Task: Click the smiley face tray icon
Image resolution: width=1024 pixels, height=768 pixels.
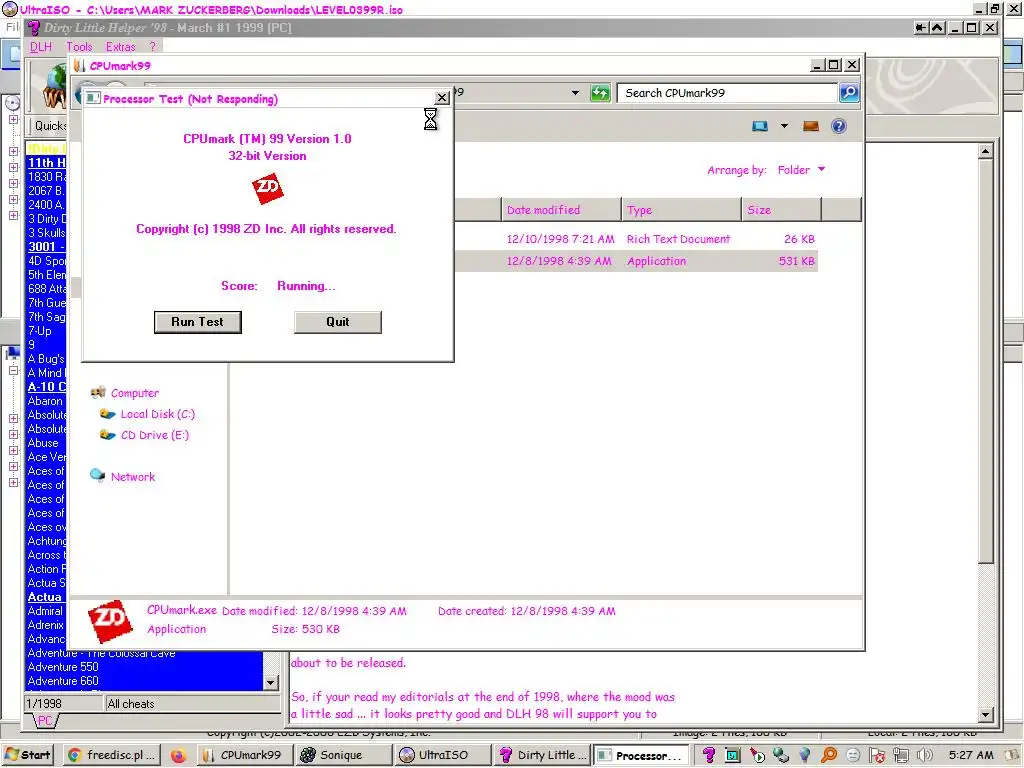Action: click(x=853, y=756)
